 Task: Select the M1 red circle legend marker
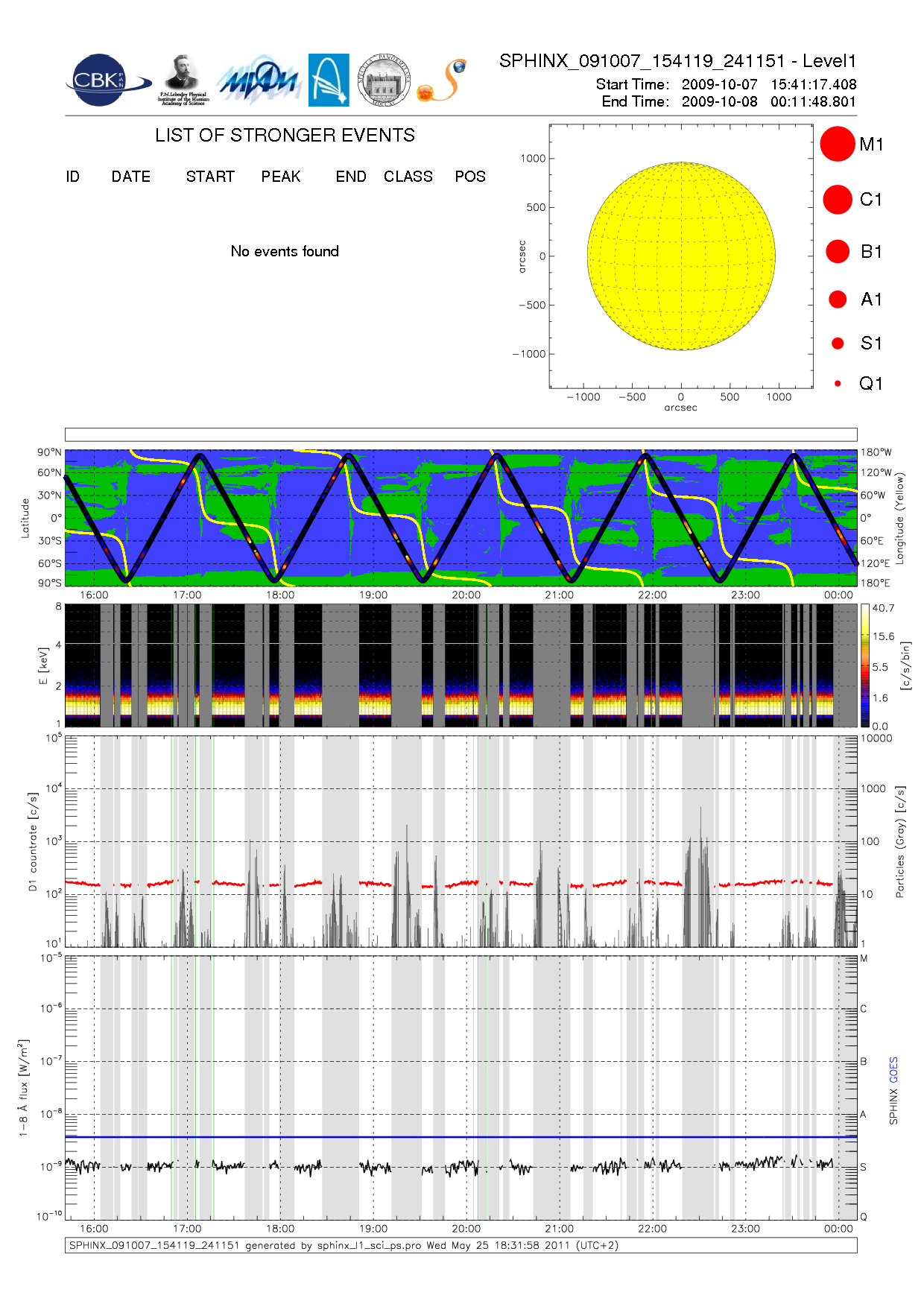[x=837, y=144]
